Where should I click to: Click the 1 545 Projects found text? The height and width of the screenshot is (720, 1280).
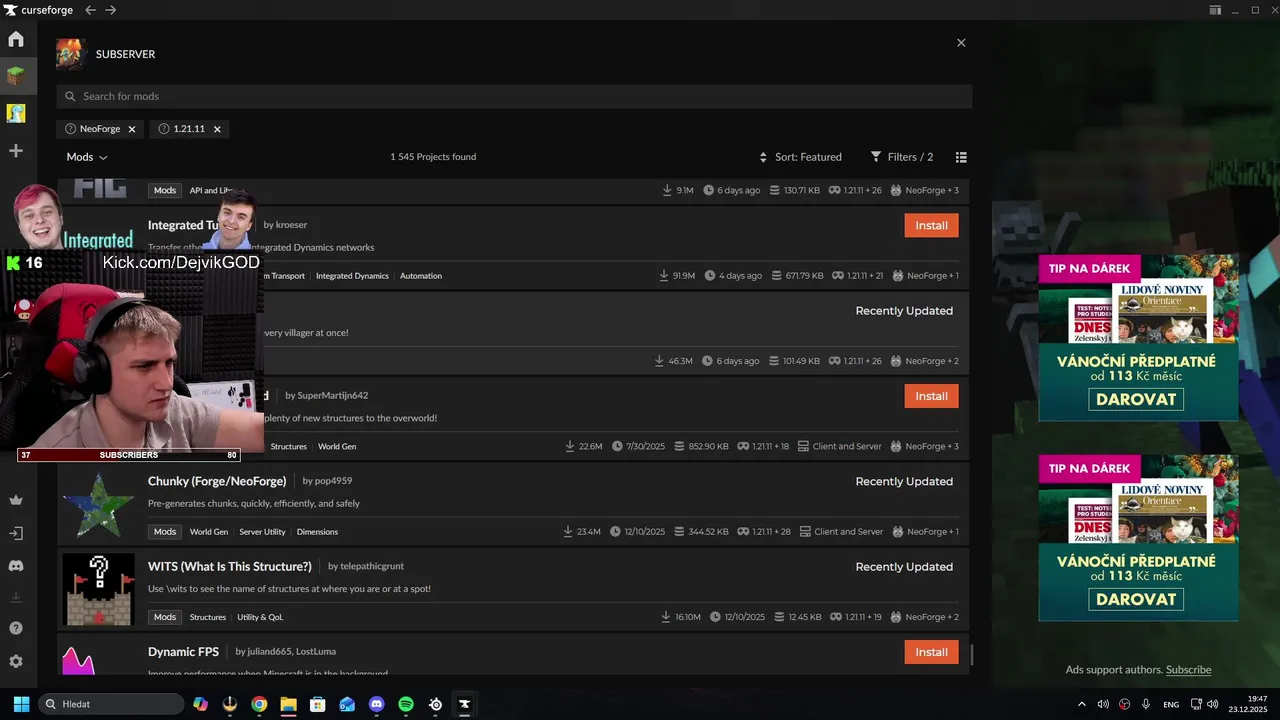(433, 157)
